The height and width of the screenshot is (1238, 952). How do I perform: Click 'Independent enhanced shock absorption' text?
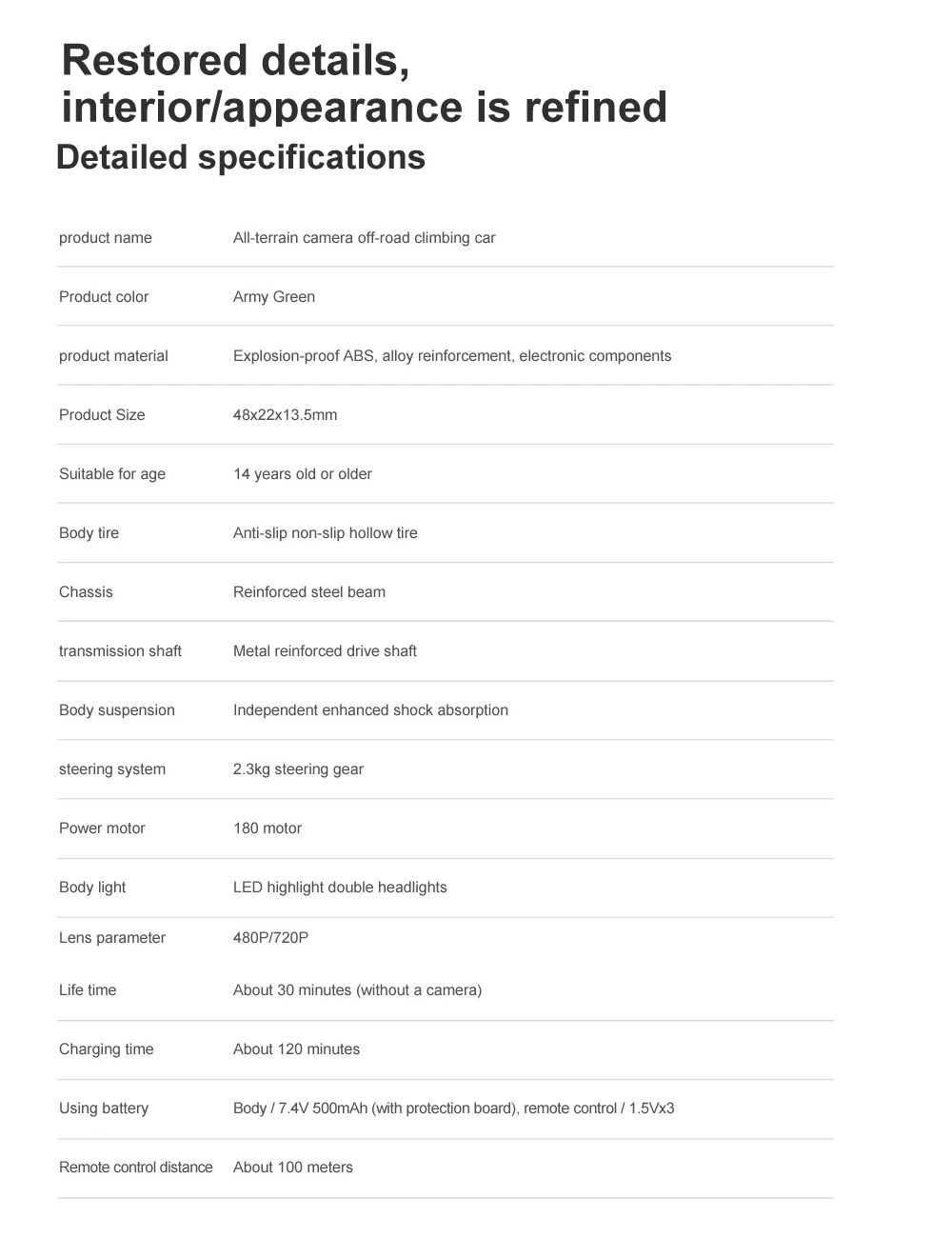point(371,710)
